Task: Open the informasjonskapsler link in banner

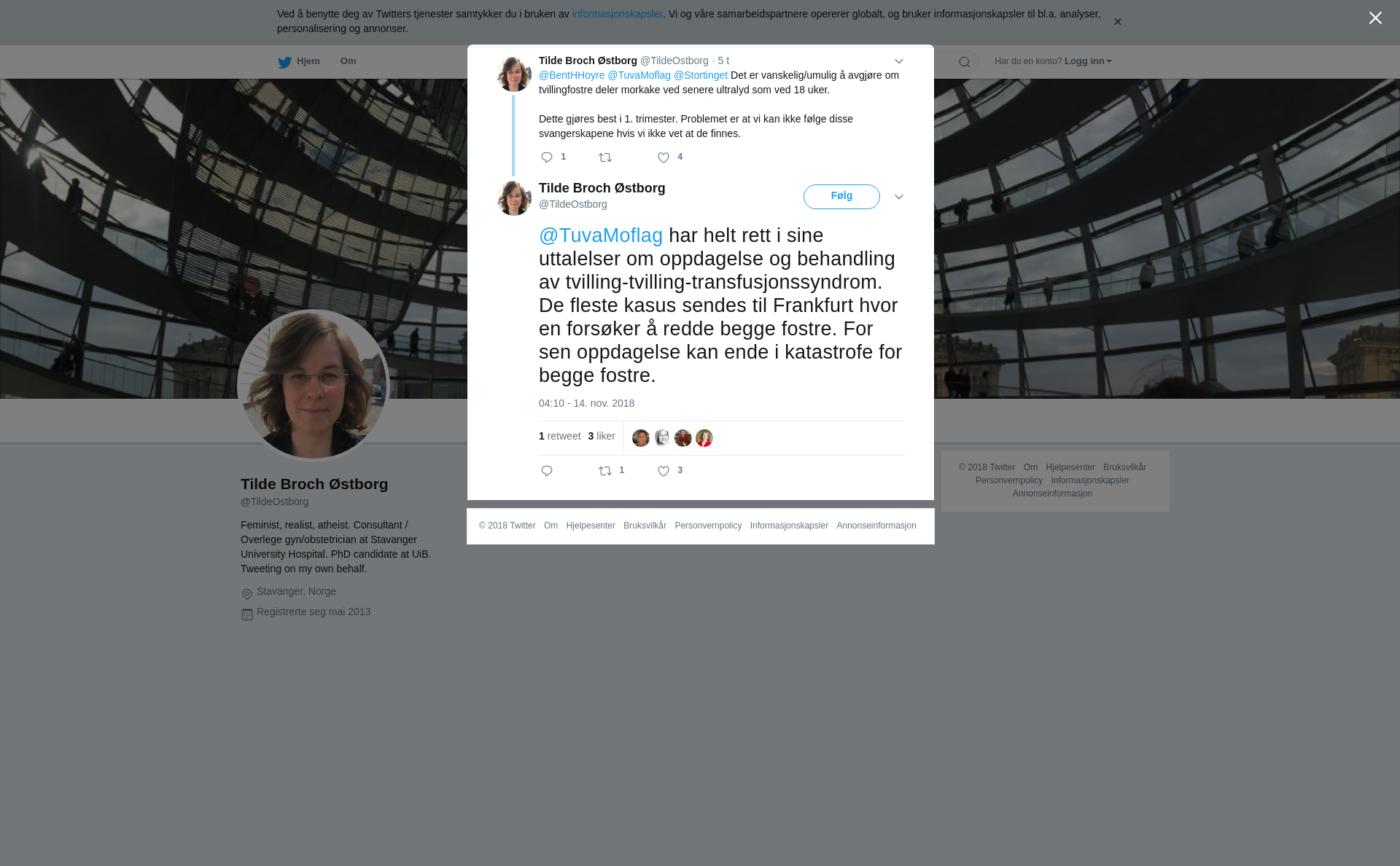Action: pos(617,14)
